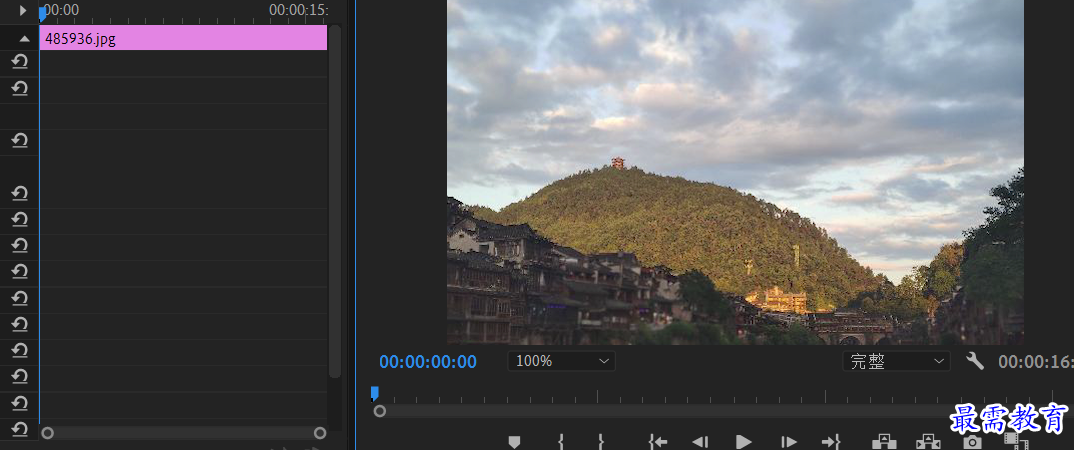Click the filmstrip icon right of the camera

(x=1016, y=441)
